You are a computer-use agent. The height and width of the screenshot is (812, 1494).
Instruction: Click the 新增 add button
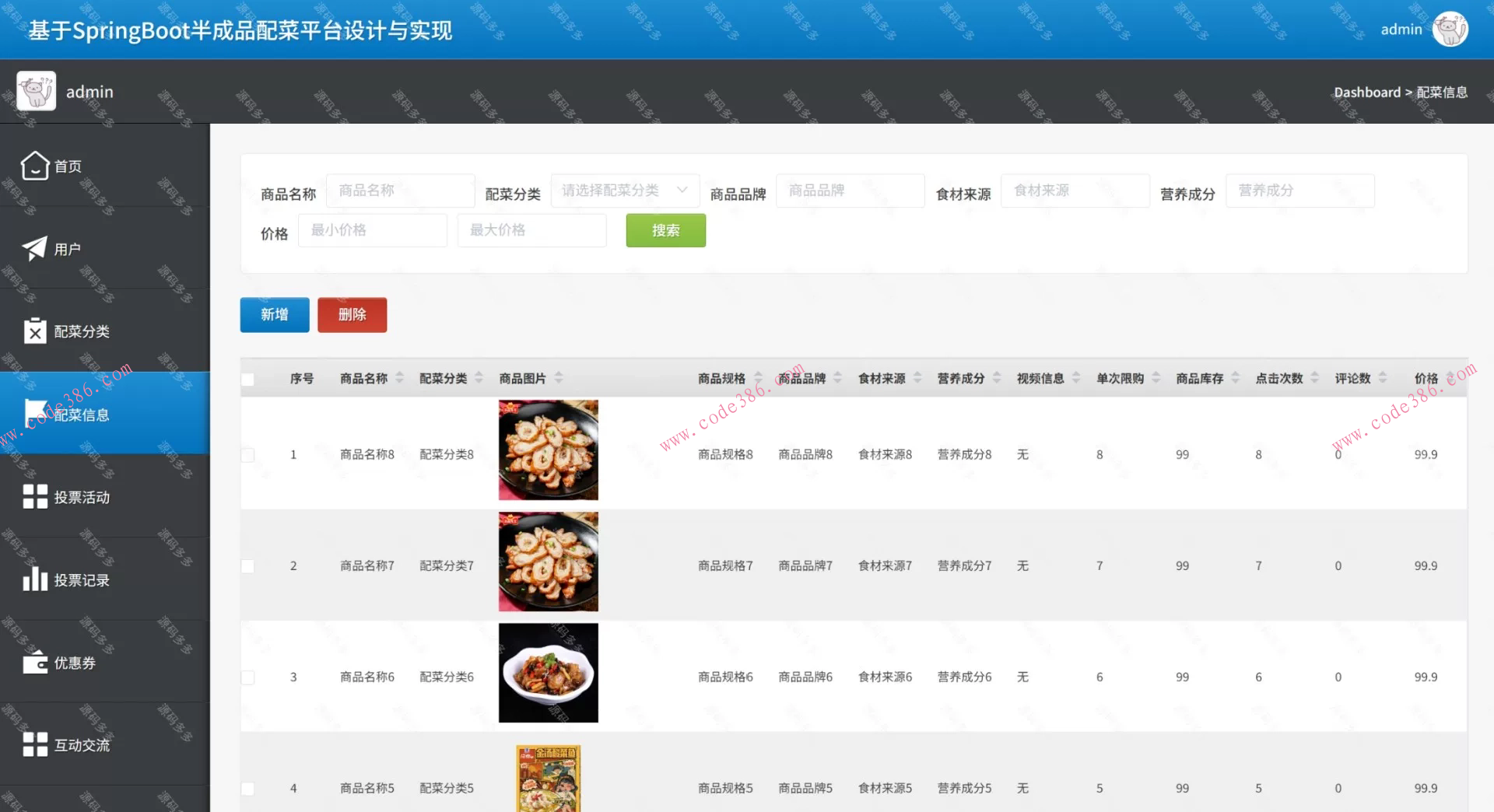coord(274,314)
